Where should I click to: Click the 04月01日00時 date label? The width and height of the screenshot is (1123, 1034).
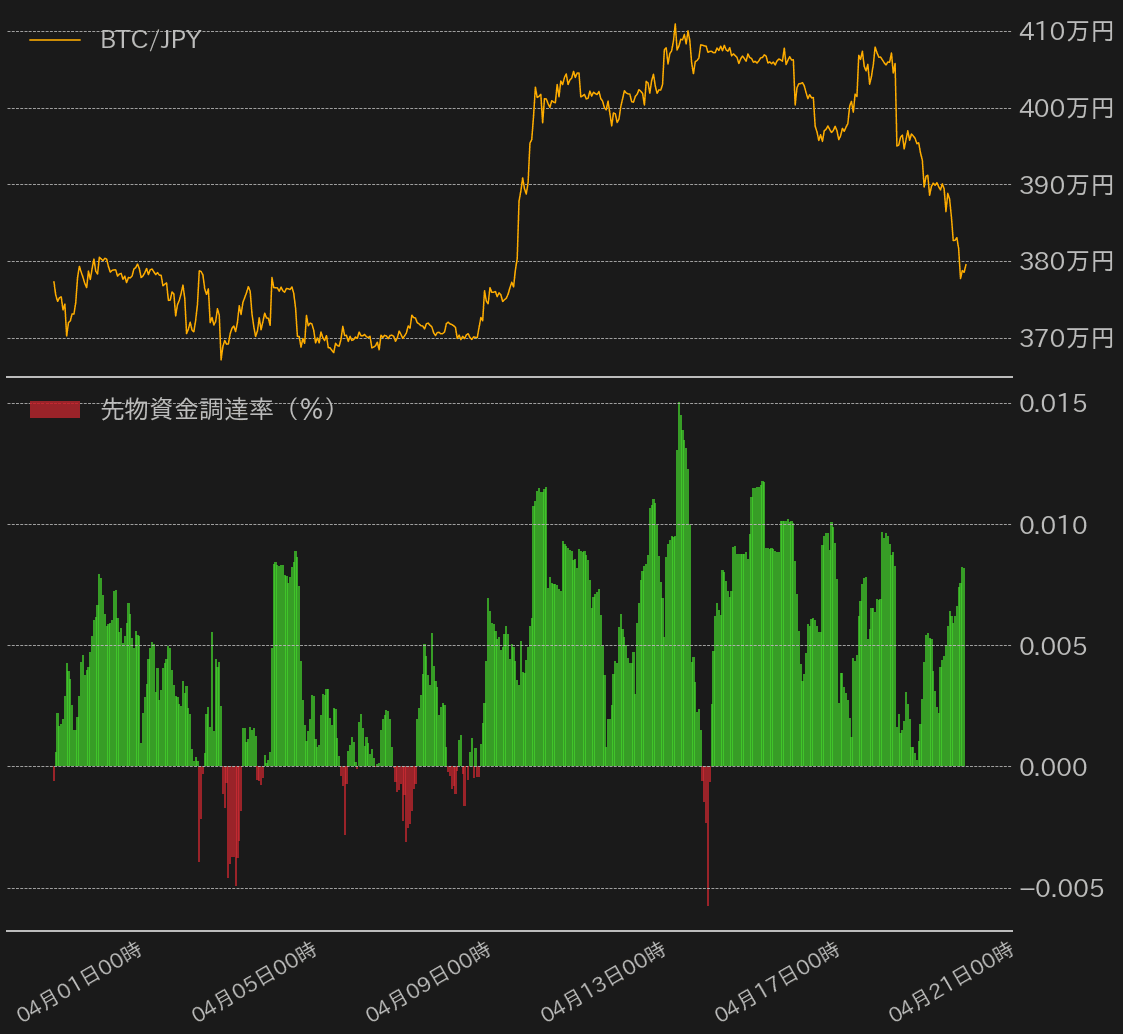(x=79, y=982)
